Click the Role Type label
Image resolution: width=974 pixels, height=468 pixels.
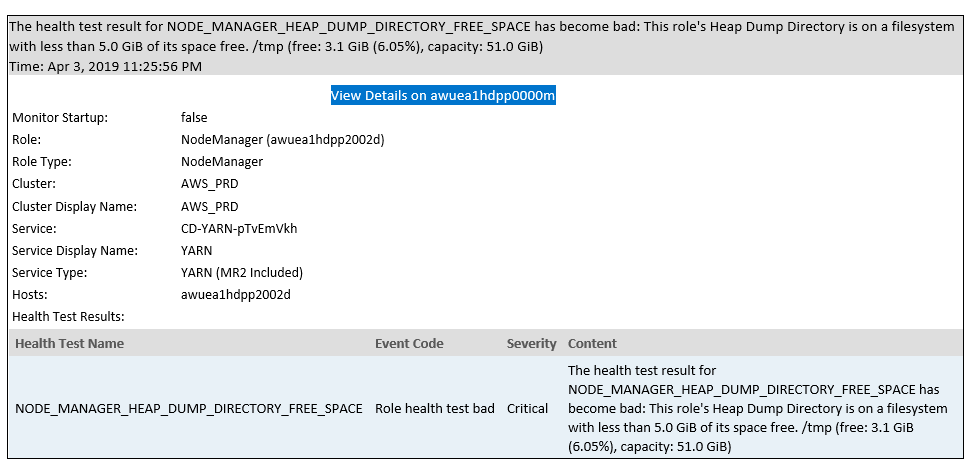[x=42, y=162]
